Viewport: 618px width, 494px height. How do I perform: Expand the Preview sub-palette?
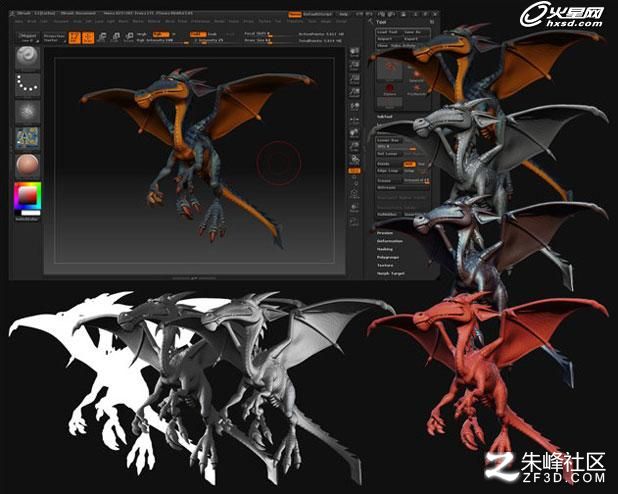(x=385, y=233)
